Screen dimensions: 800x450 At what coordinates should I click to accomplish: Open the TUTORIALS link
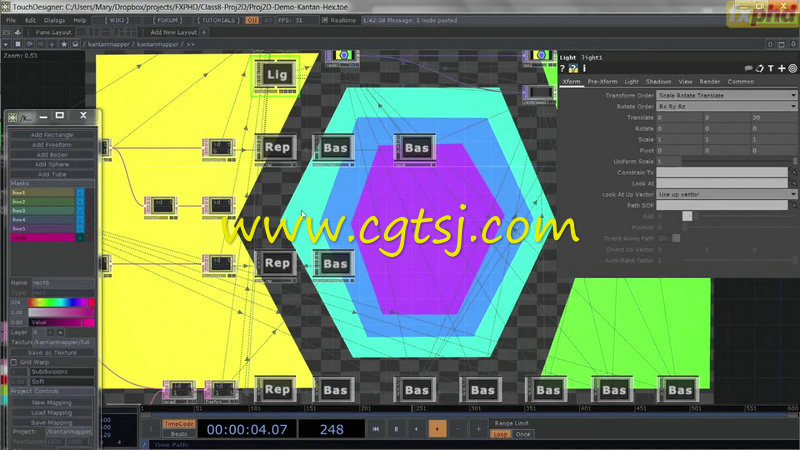point(218,20)
